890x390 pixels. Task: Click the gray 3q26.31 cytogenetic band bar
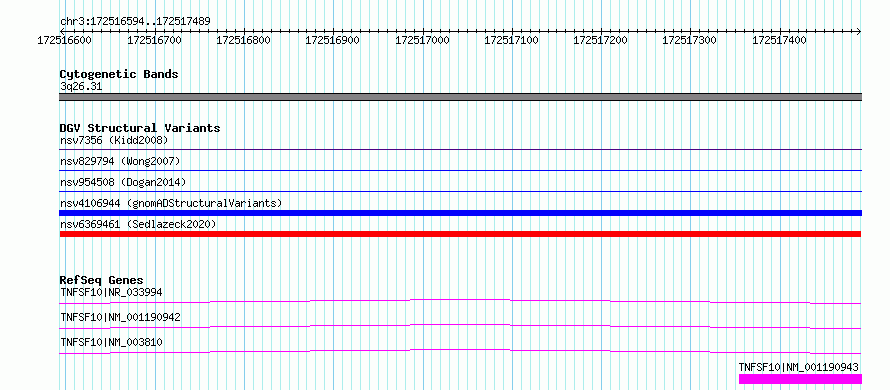(460, 97)
